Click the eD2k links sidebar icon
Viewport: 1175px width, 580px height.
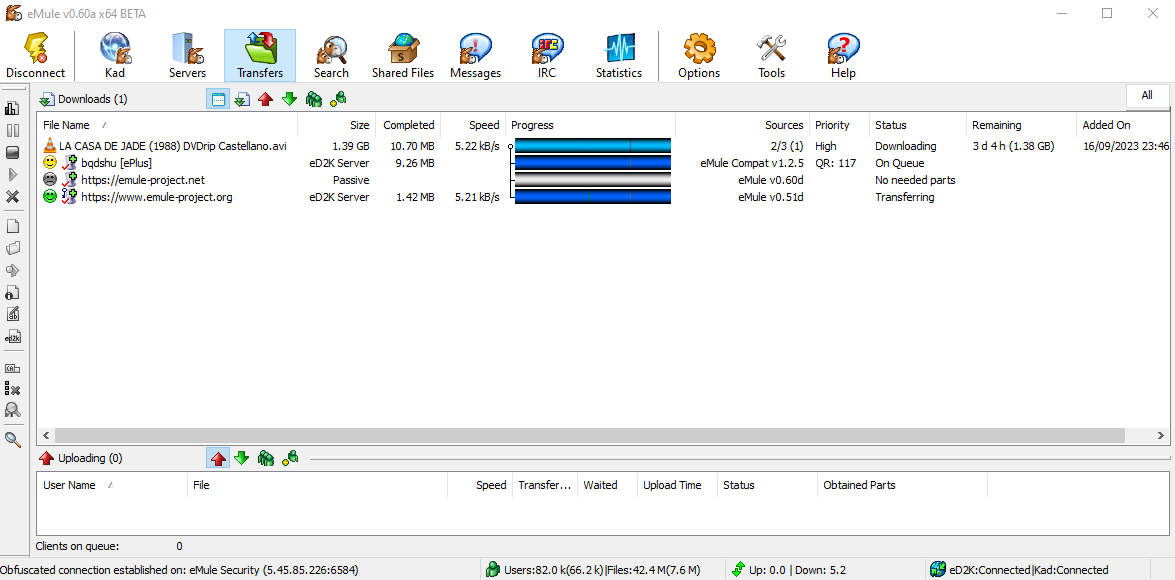click(x=13, y=336)
